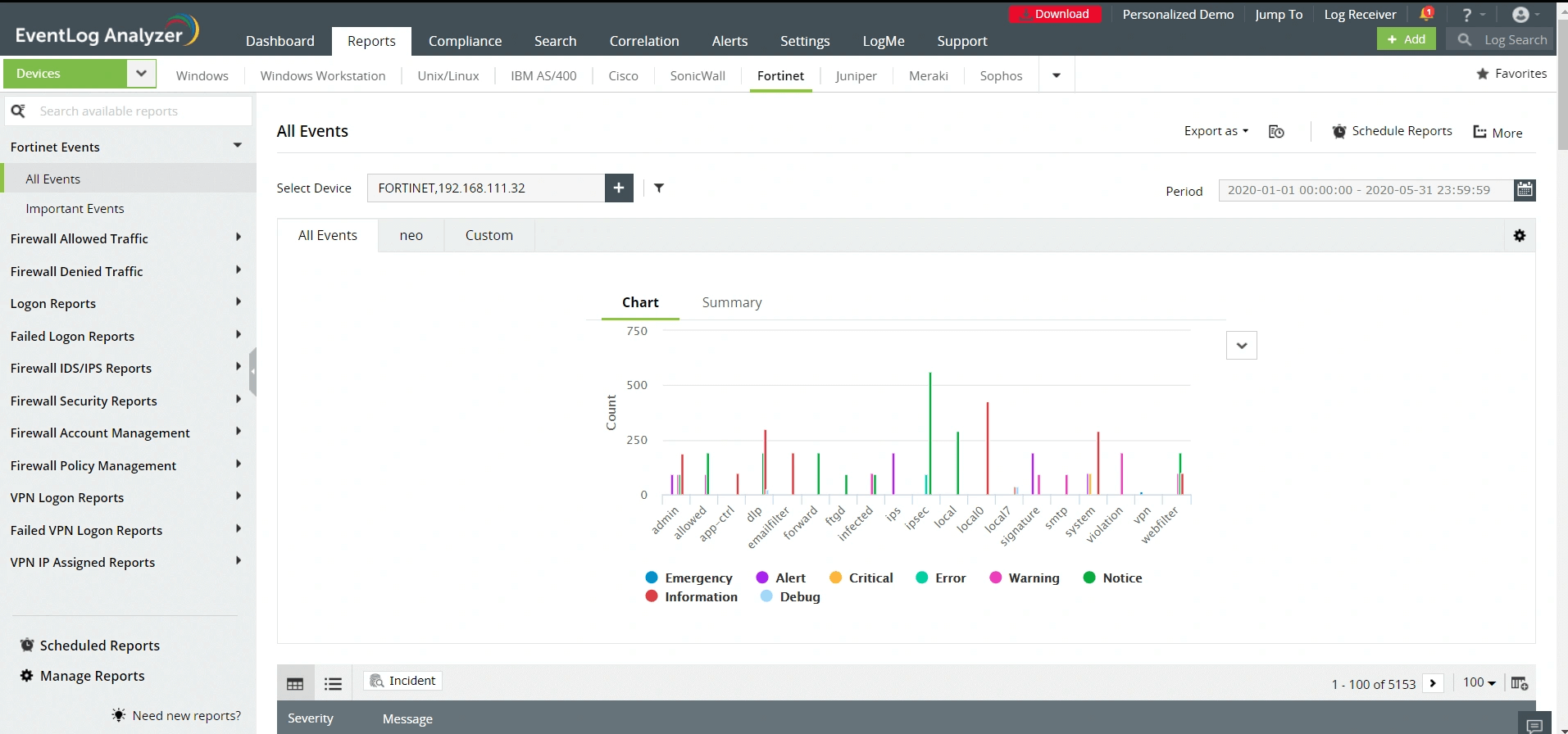Open the chat feedback icon at bottom right
1568x734 pixels.
pos(1534,725)
